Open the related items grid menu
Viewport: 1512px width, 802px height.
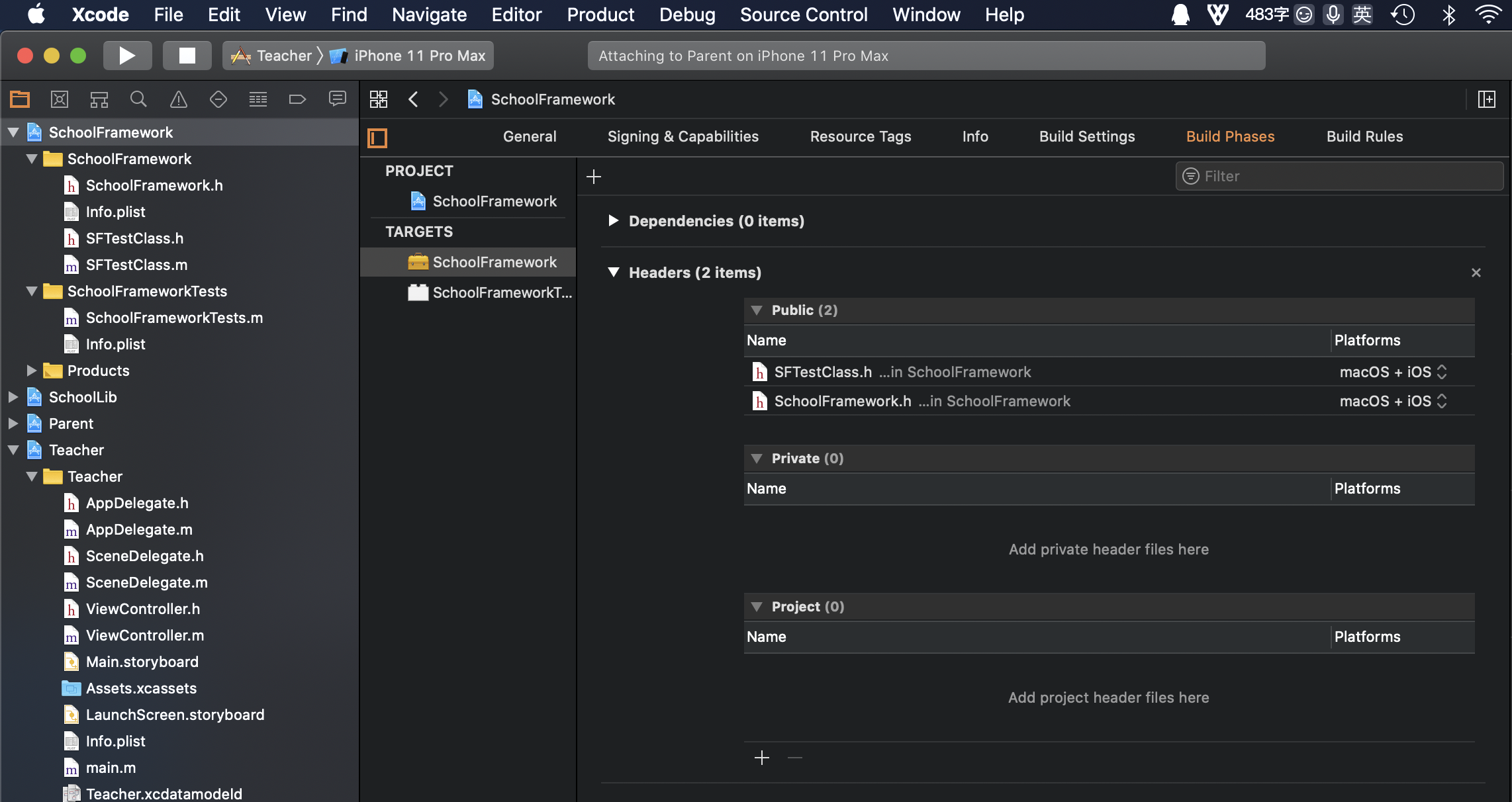coord(379,99)
